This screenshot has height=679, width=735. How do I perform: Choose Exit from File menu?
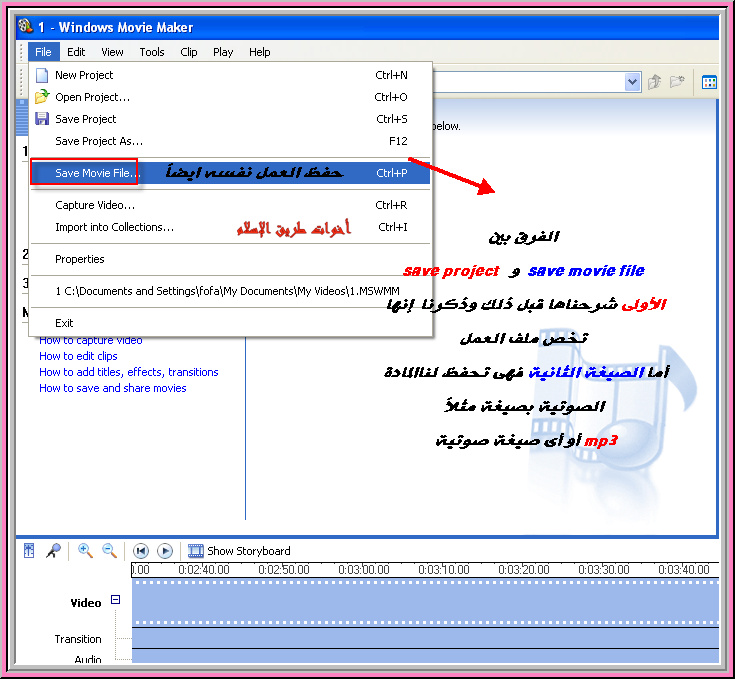pyautogui.click(x=231, y=323)
